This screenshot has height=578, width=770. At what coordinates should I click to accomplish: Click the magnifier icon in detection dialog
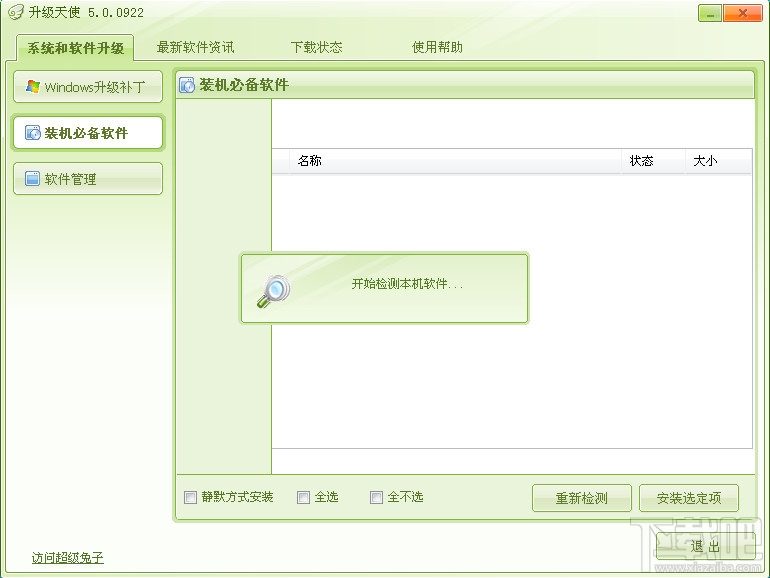pos(274,291)
